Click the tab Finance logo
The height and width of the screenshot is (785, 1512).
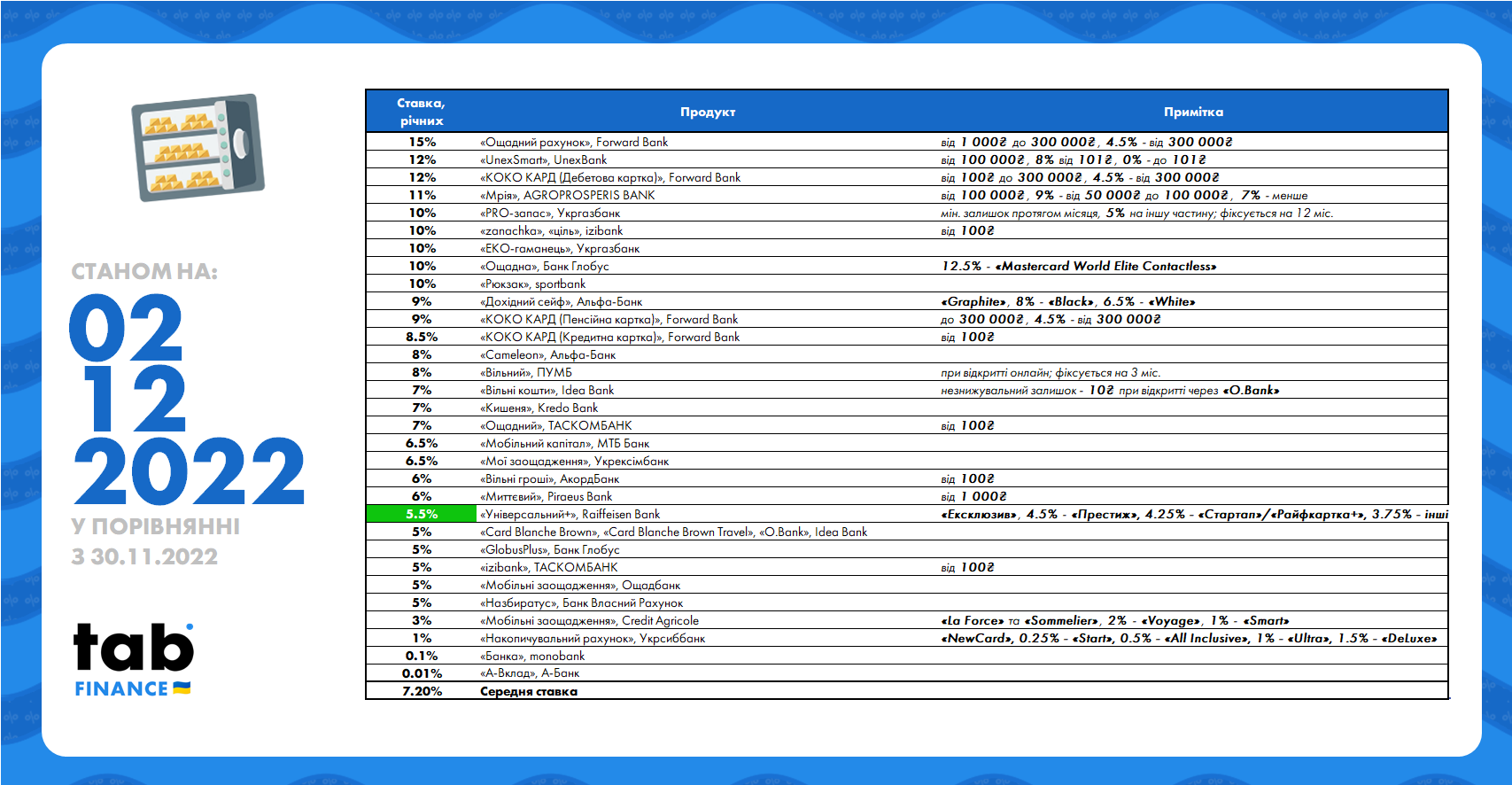134,660
